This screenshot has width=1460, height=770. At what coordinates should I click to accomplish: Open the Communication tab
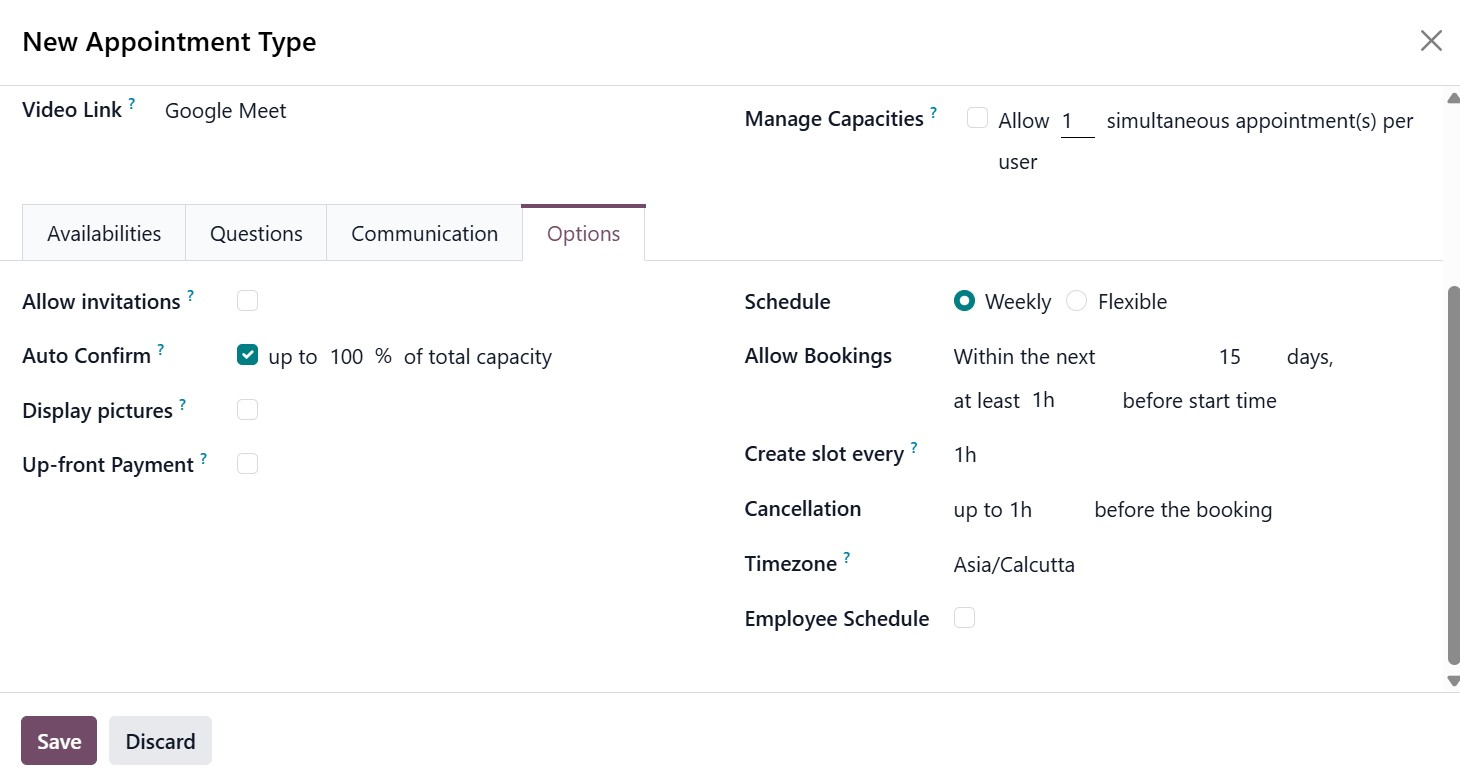click(424, 234)
